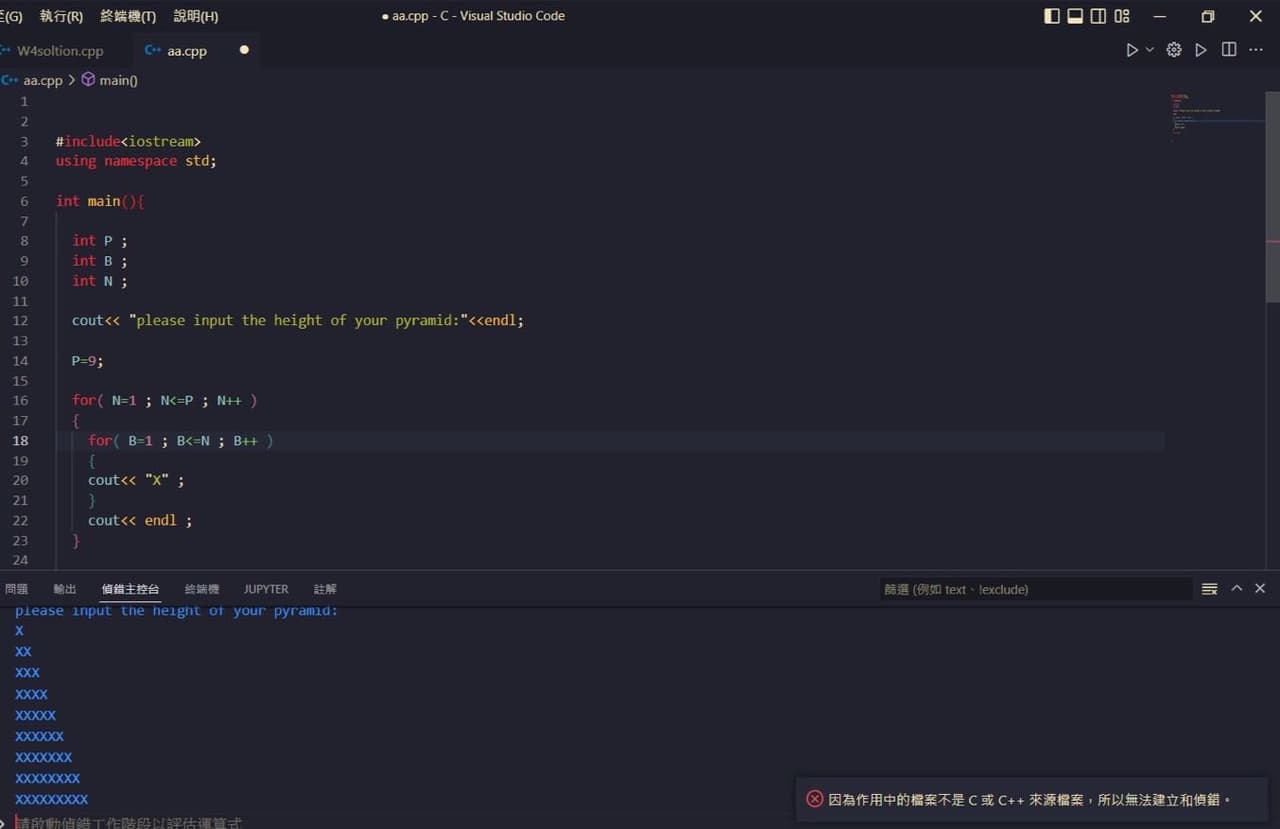Click the Run Code play button
Screen dimensions: 1280x829
tap(1133, 49)
